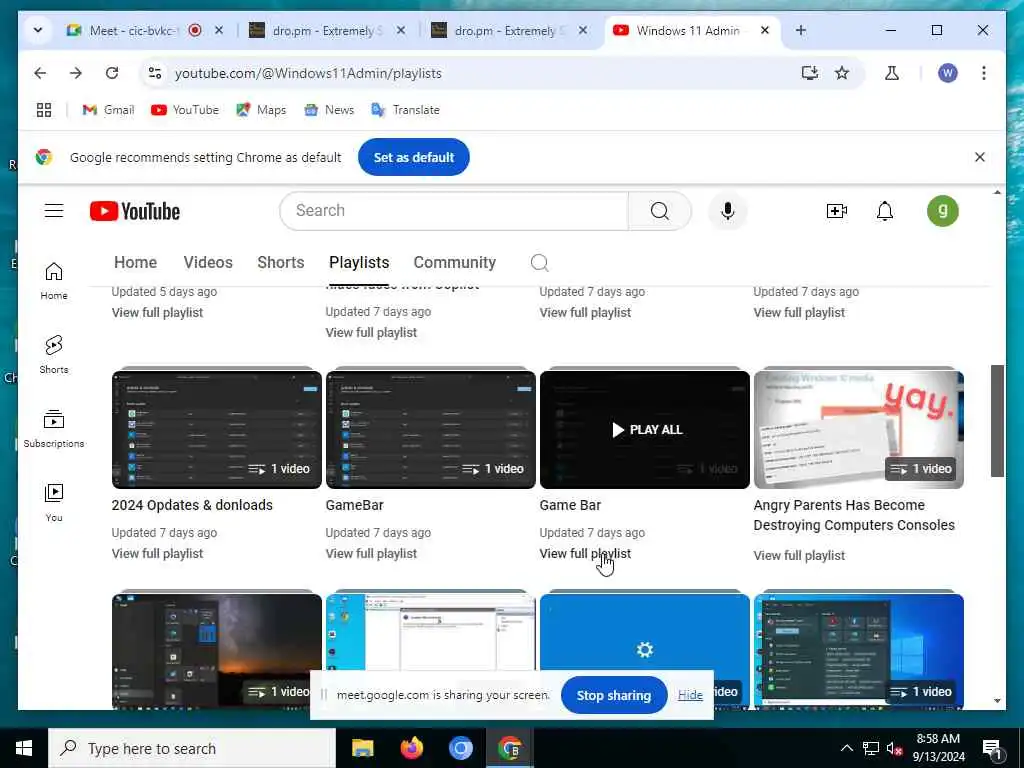Image resolution: width=1024 pixels, height=768 pixels.
Task: Open the Angry Parents playlist thumbnail
Action: point(859,429)
